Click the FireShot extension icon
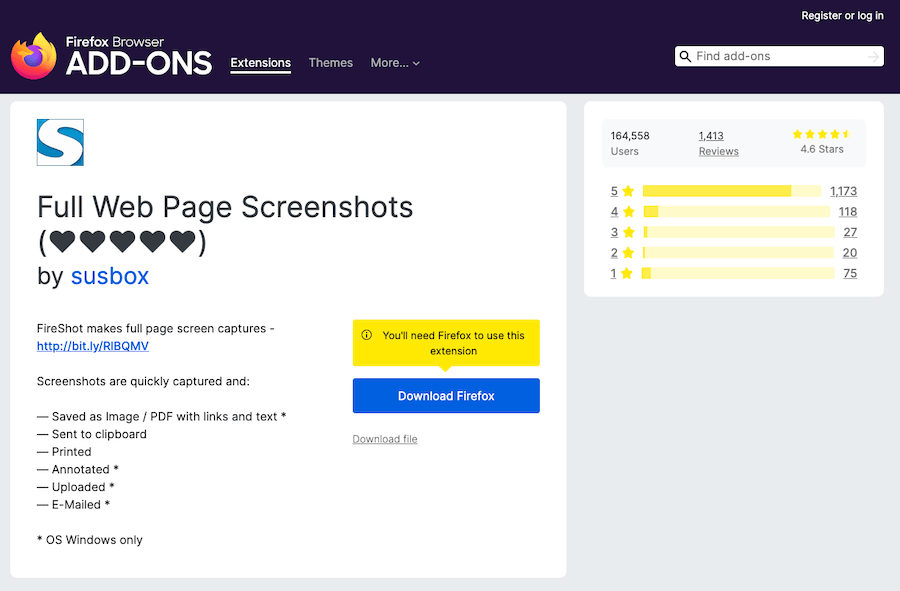 [60, 142]
